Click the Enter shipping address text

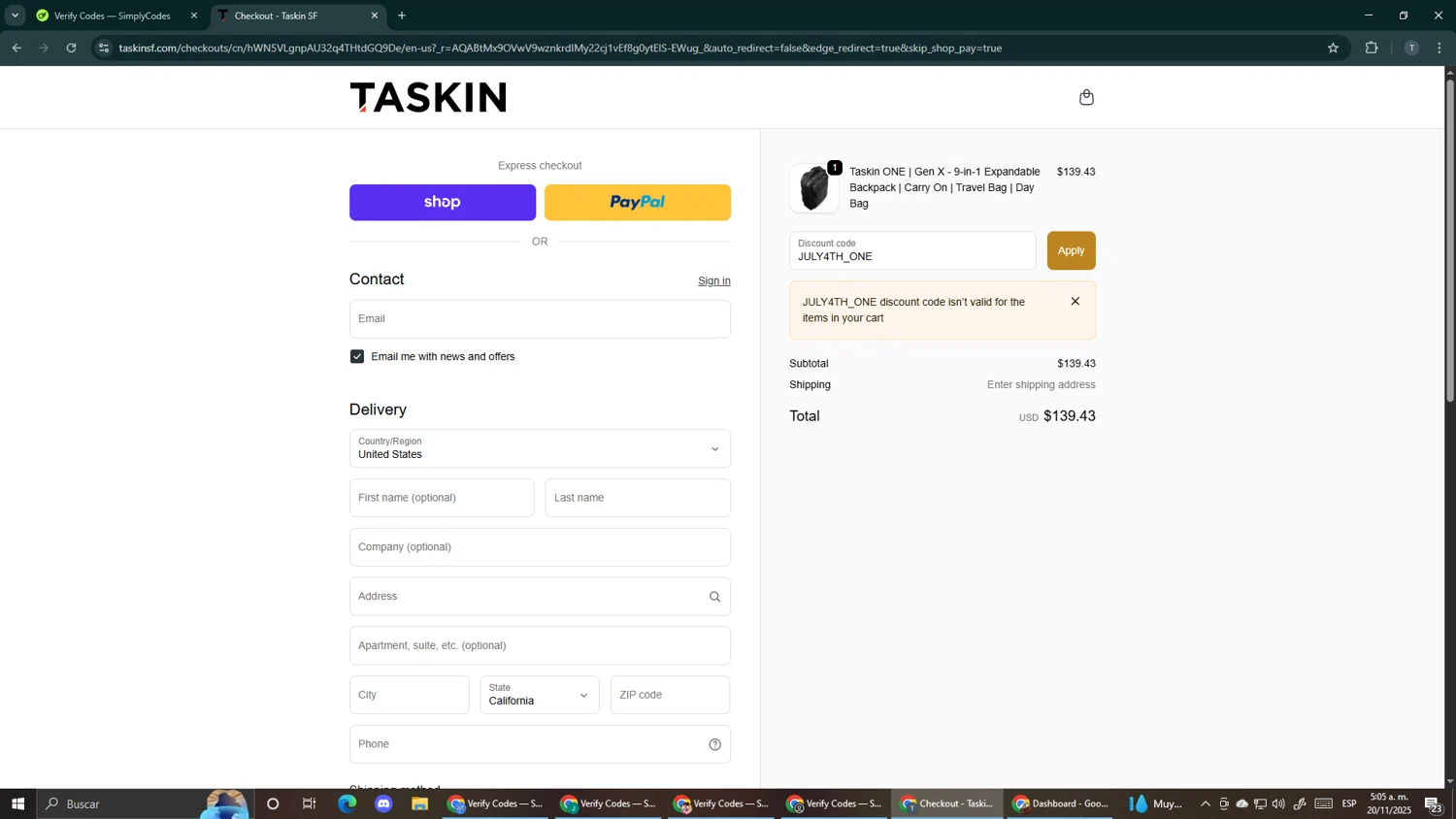[1041, 385]
